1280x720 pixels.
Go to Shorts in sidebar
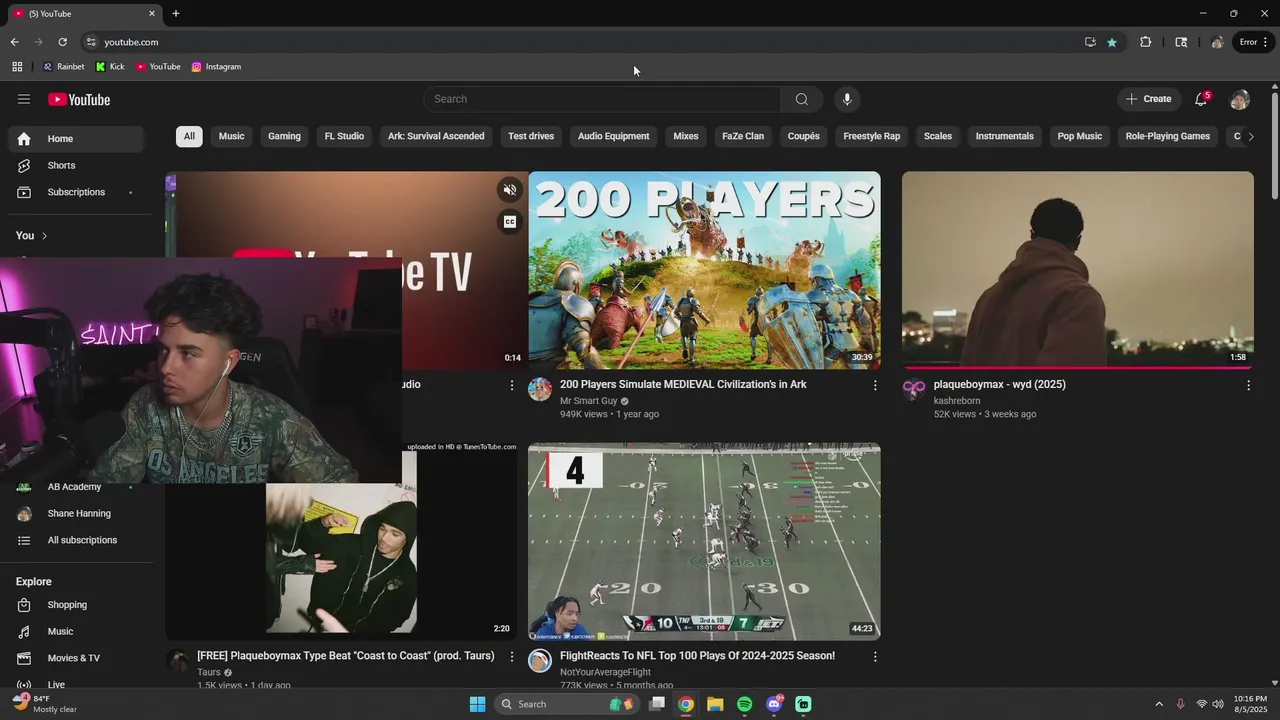[x=76, y=165]
